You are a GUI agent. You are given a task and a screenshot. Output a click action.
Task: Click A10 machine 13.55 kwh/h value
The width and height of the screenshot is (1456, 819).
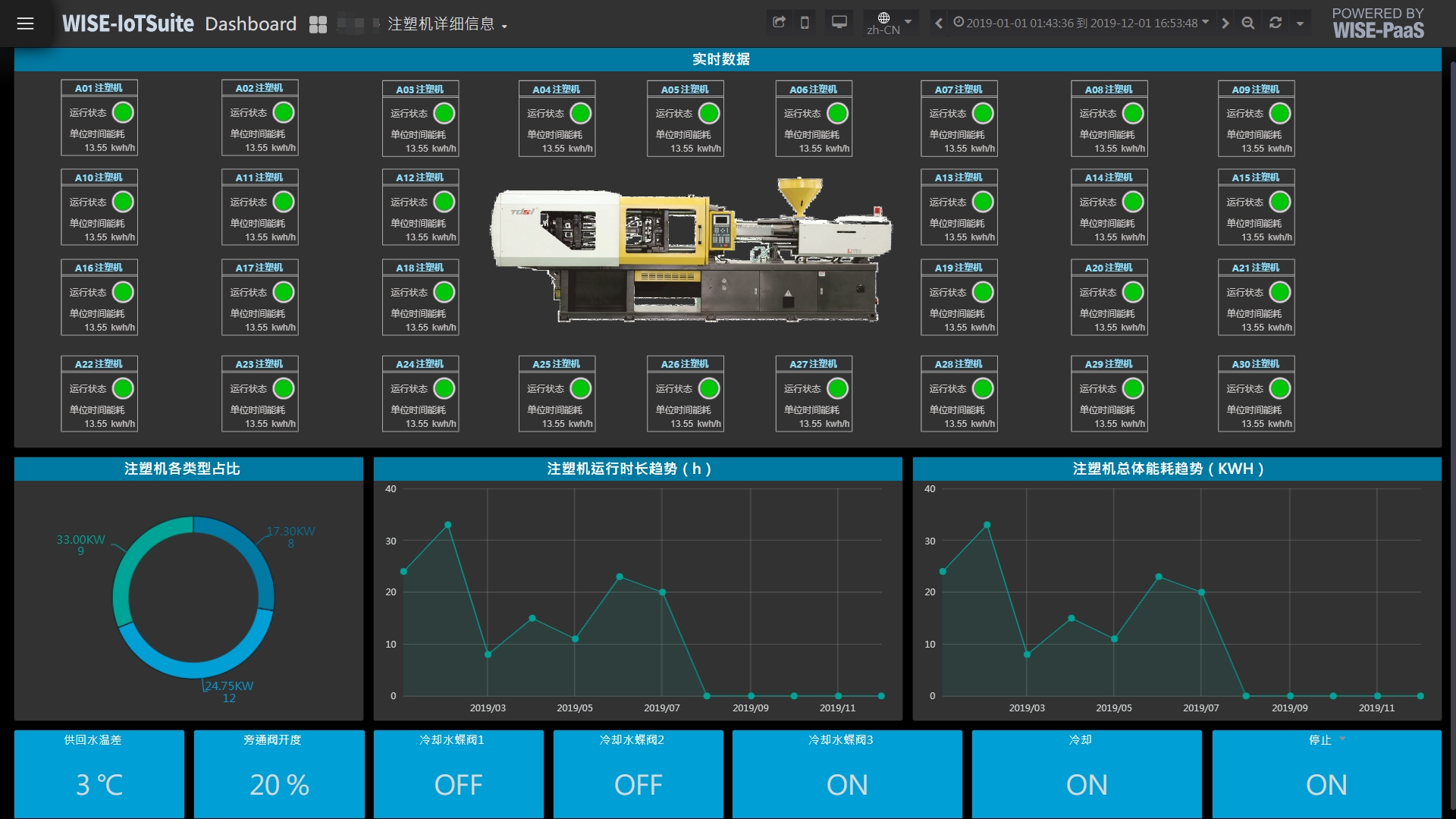(109, 237)
